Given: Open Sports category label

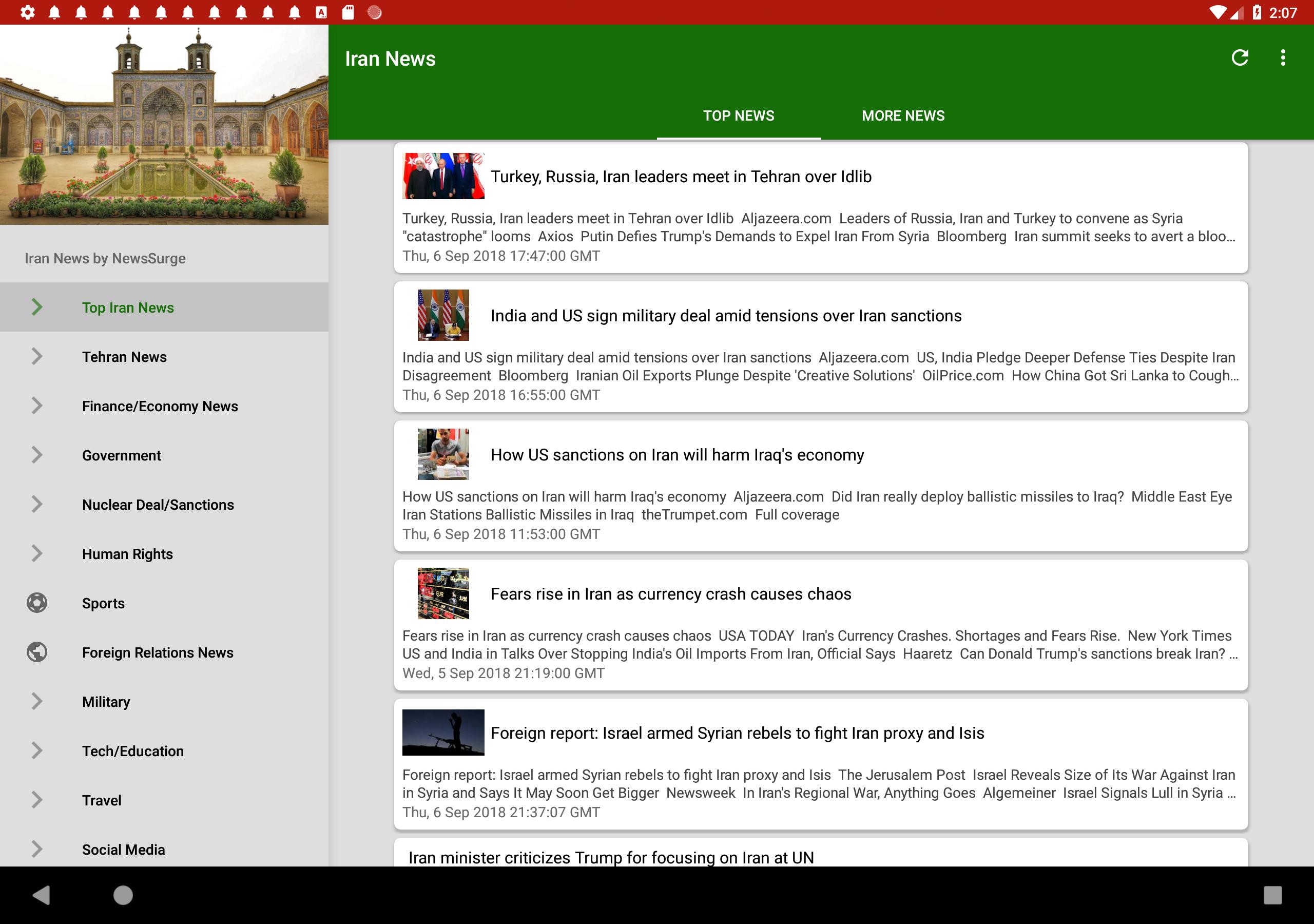Looking at the screenshot, I should pyautogui.click(x=103, y=603).
